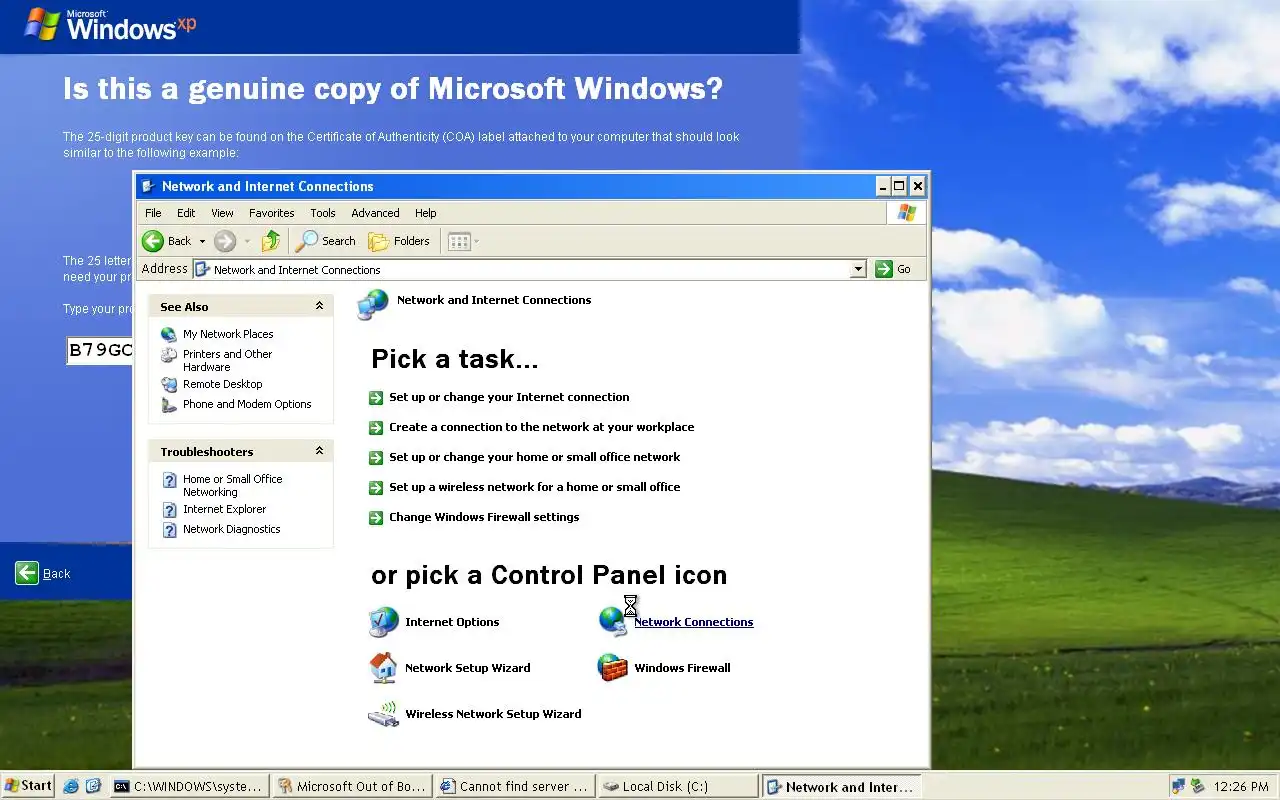The width and height of the screenshot is (1280, 800).
Task: Click the system tray network computers icon
Action: tap(1179, 786)
